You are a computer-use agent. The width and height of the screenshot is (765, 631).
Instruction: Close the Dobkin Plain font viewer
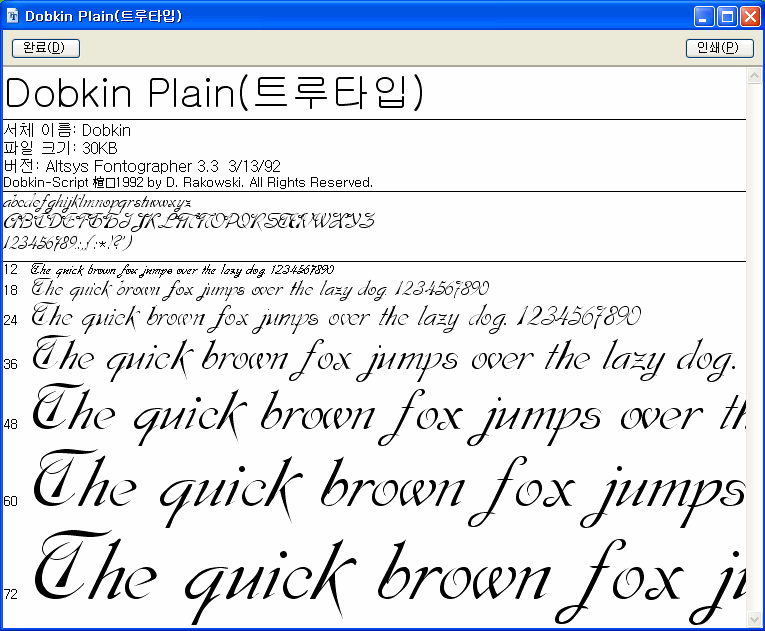tap(750, 17)
